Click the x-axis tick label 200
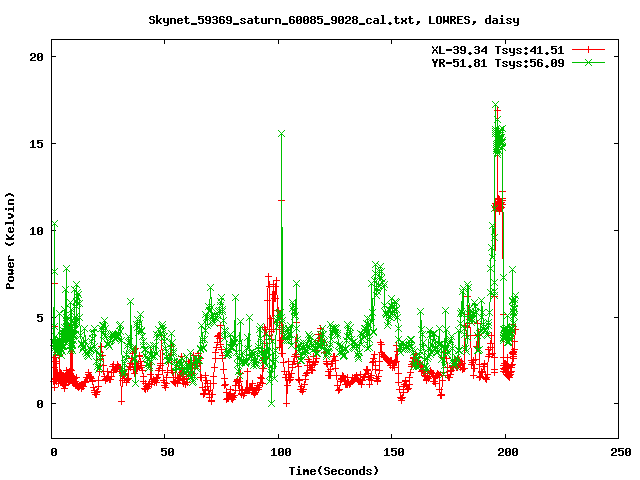This screenshot has height=480, width=640. (x=507, y=452)
